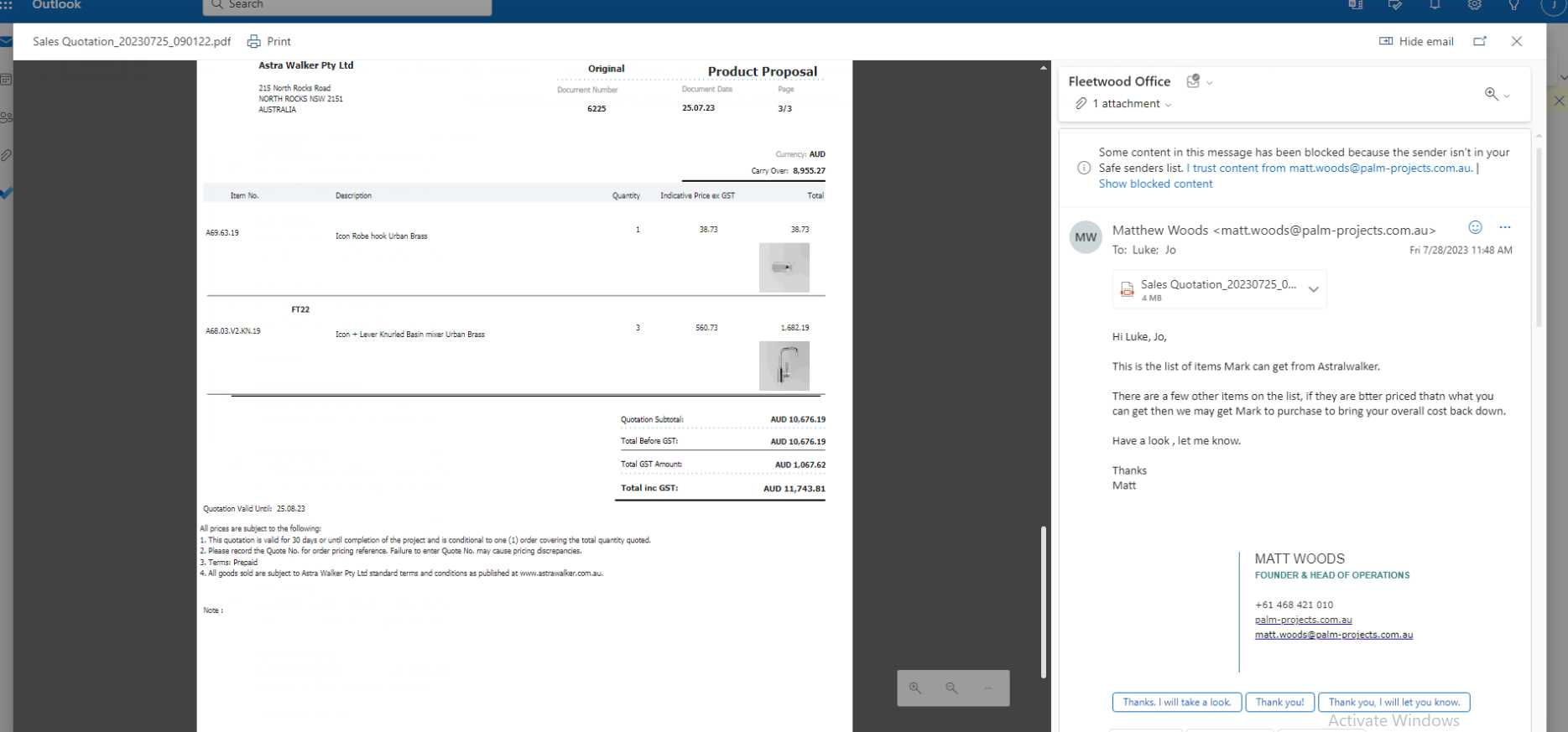Open the Sales Quotation PDF attachment card
Screen dimensions: 1568x732
click(1219, 289)
